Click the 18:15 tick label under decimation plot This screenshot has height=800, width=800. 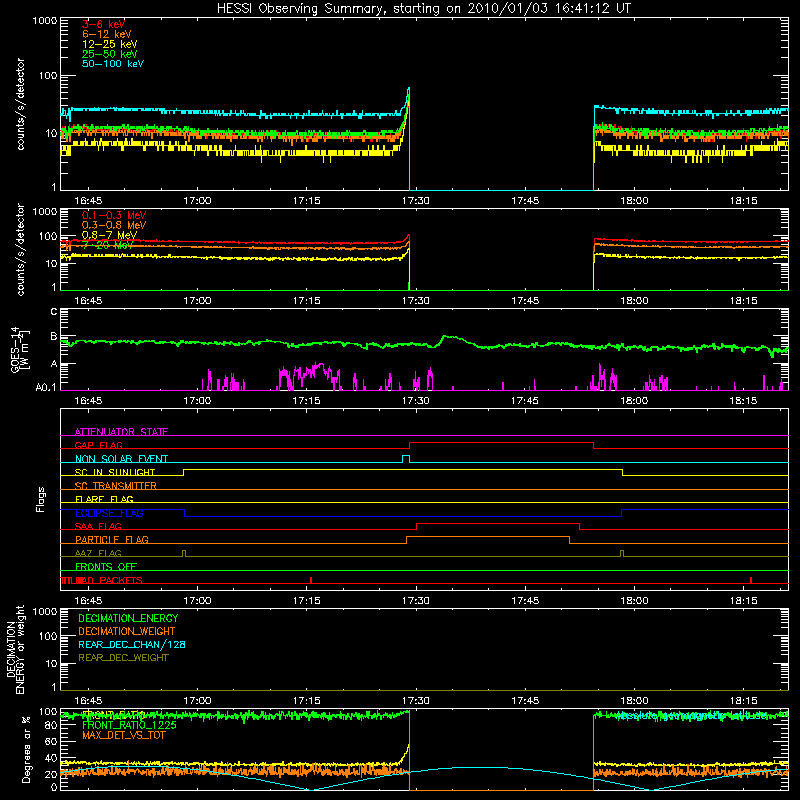[x=743, y=701]
